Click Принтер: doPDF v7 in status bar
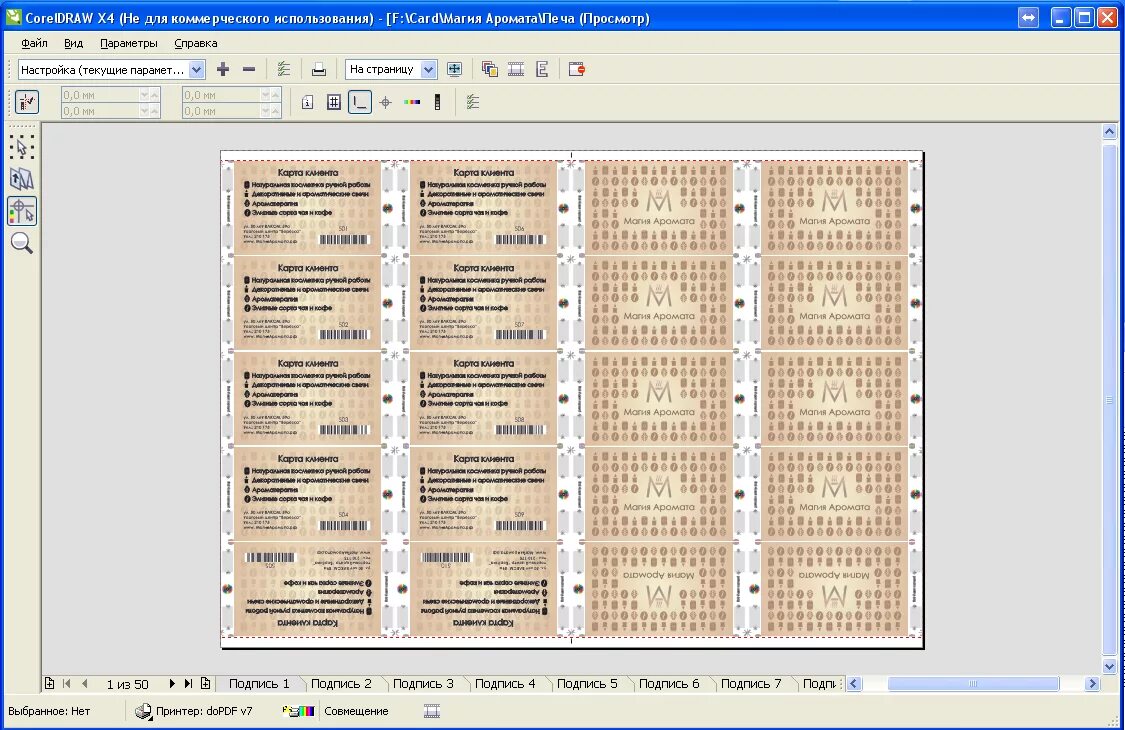 (x=204, y=711)
